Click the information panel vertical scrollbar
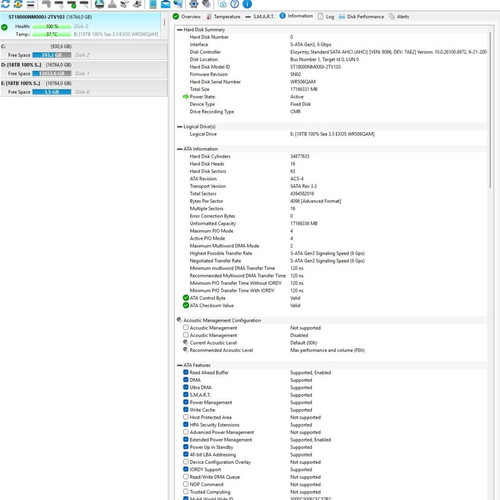Screen dimensions: 500x500 point(490,110)
